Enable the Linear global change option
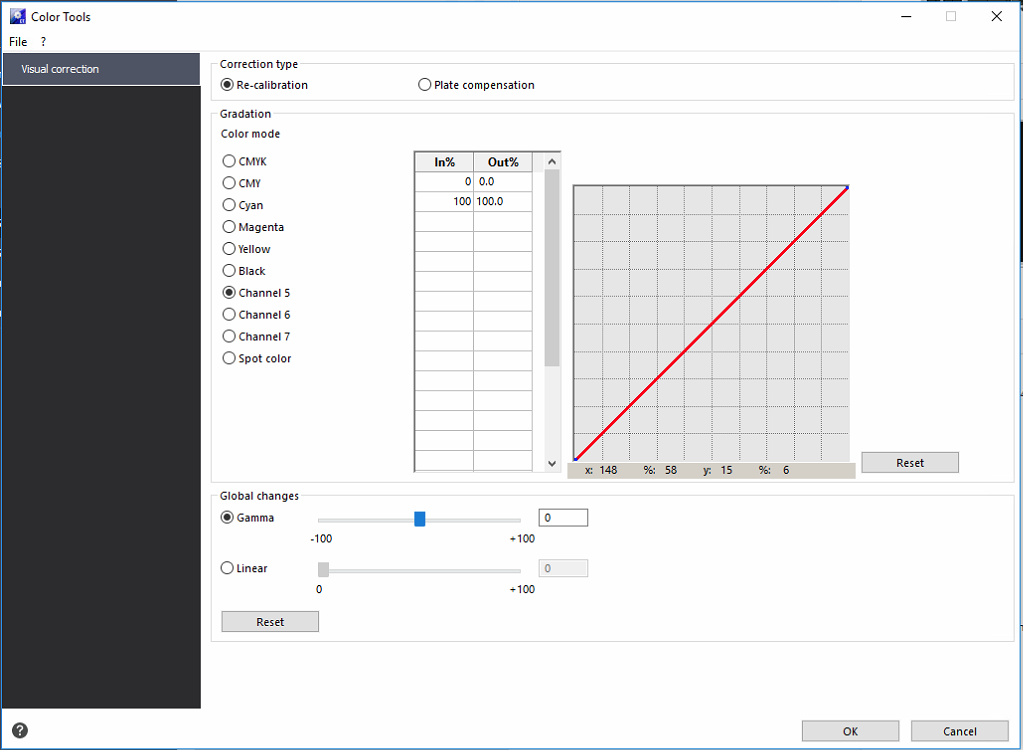This screenshot has height=750, width=1023. [227, 568]
